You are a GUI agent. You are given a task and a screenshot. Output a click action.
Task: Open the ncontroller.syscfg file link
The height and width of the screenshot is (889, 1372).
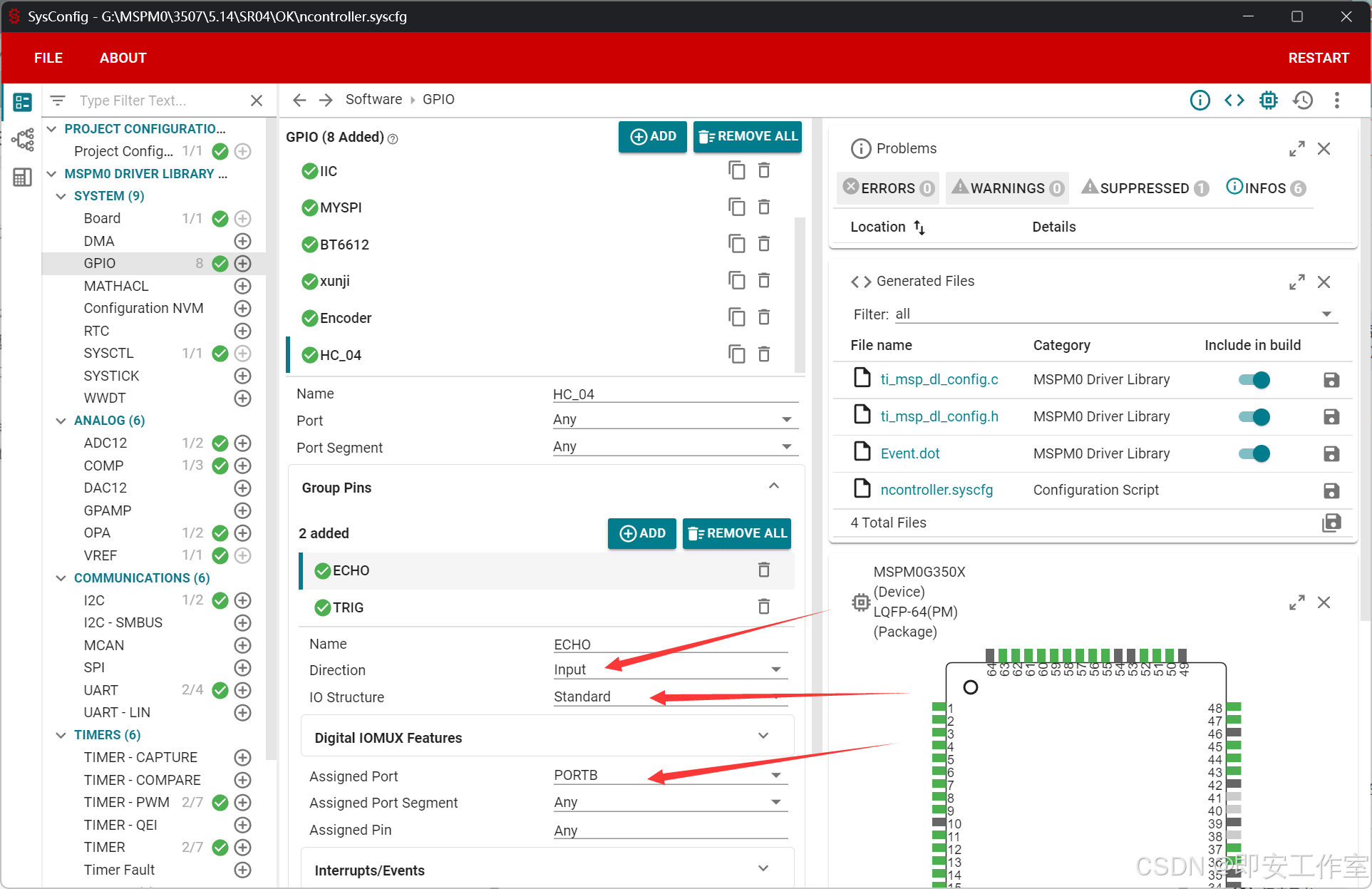pos(936,490)
